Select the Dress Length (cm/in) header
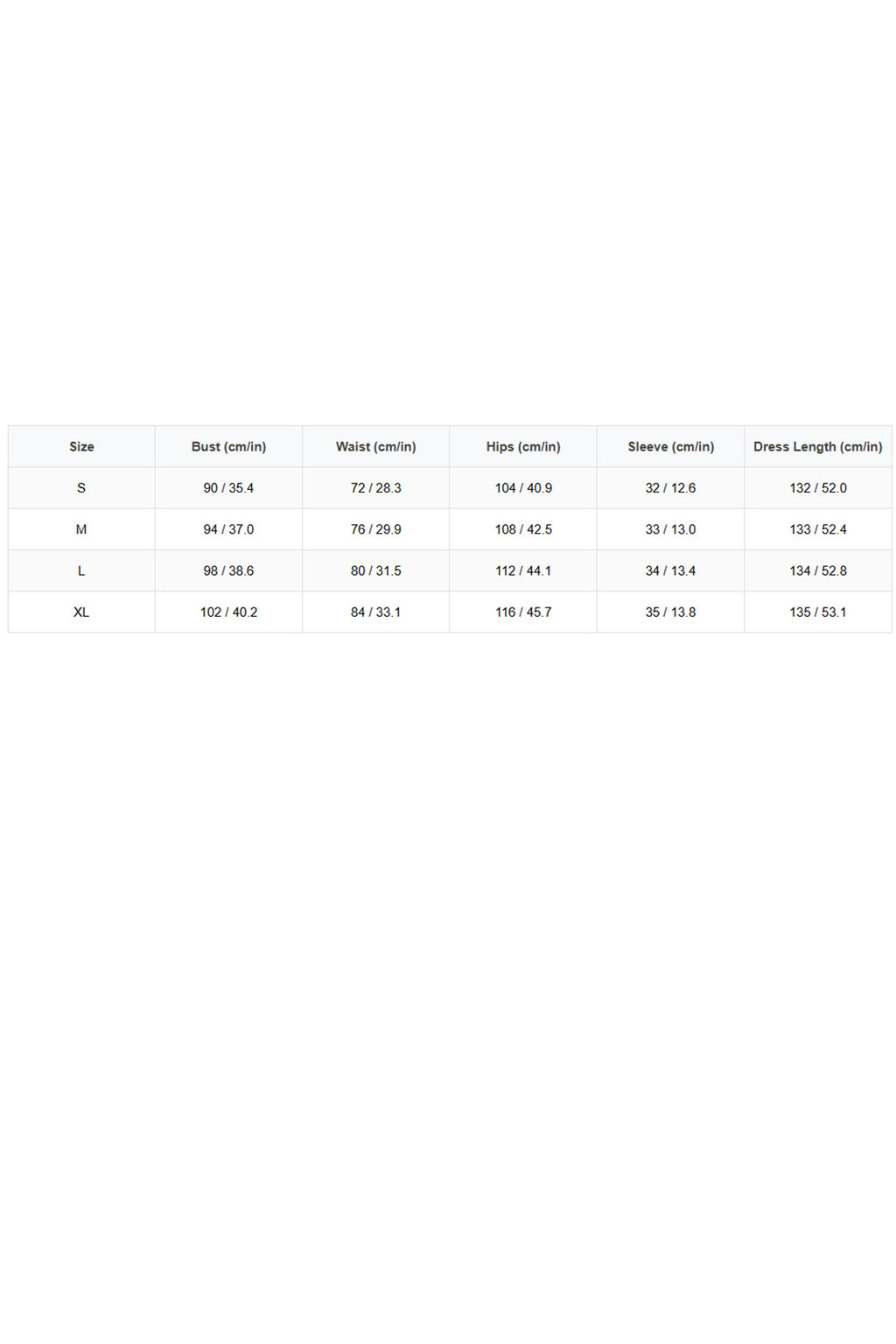The height and width of the screenshot is (1344, 896). click(818, 446)
